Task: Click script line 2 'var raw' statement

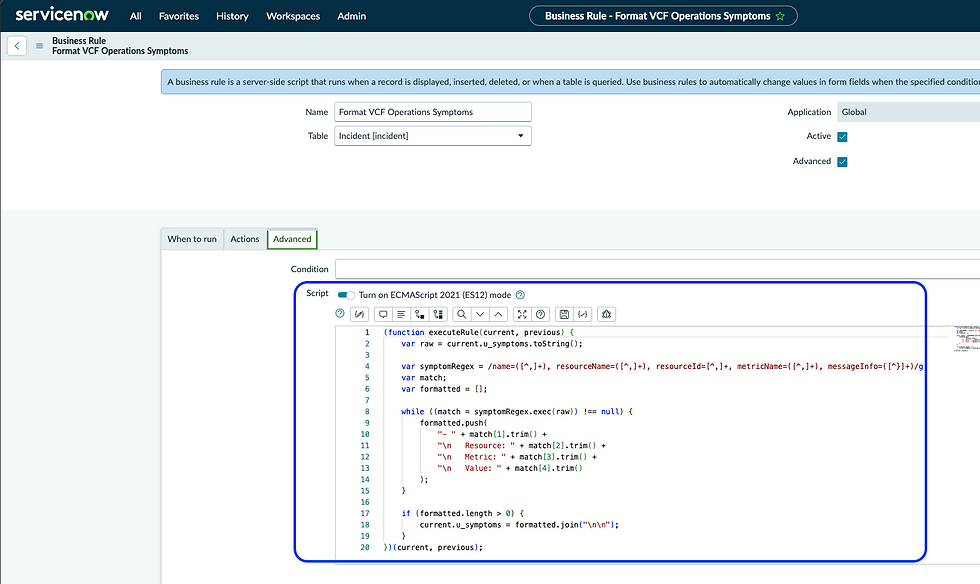Action: tap(491, 344)
